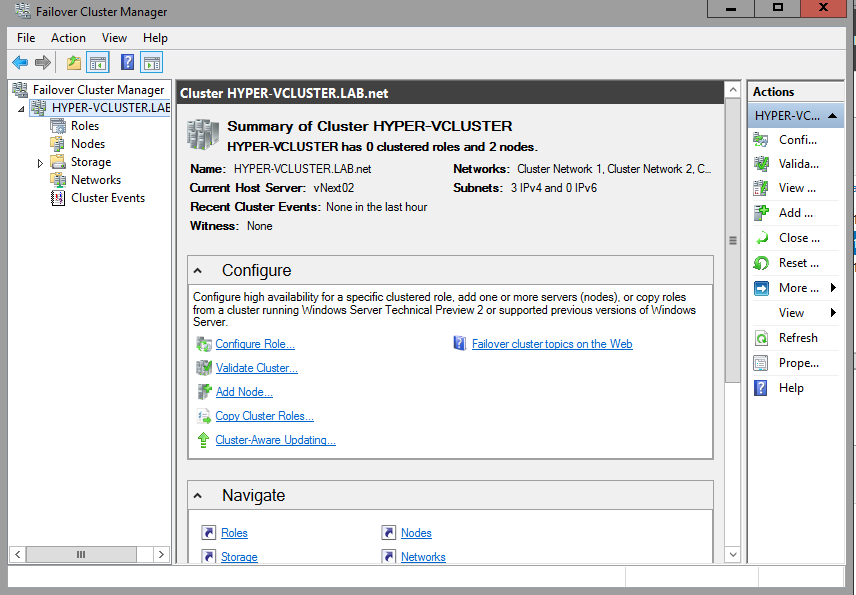Image resolution: width=856 pixels, height=595 pixels.
Task: Open the View menu
Action: [114, 37]
